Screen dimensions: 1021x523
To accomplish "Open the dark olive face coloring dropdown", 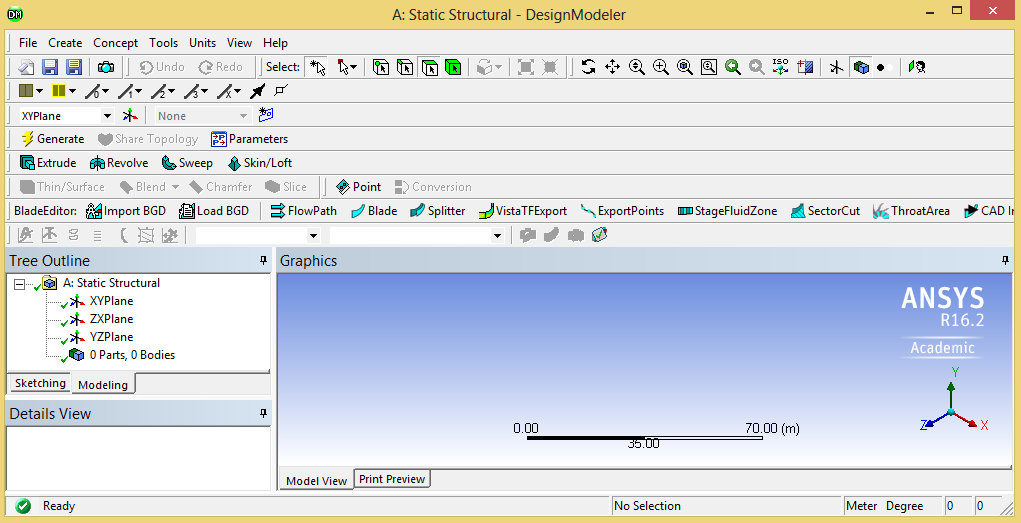I will point(40,91).
